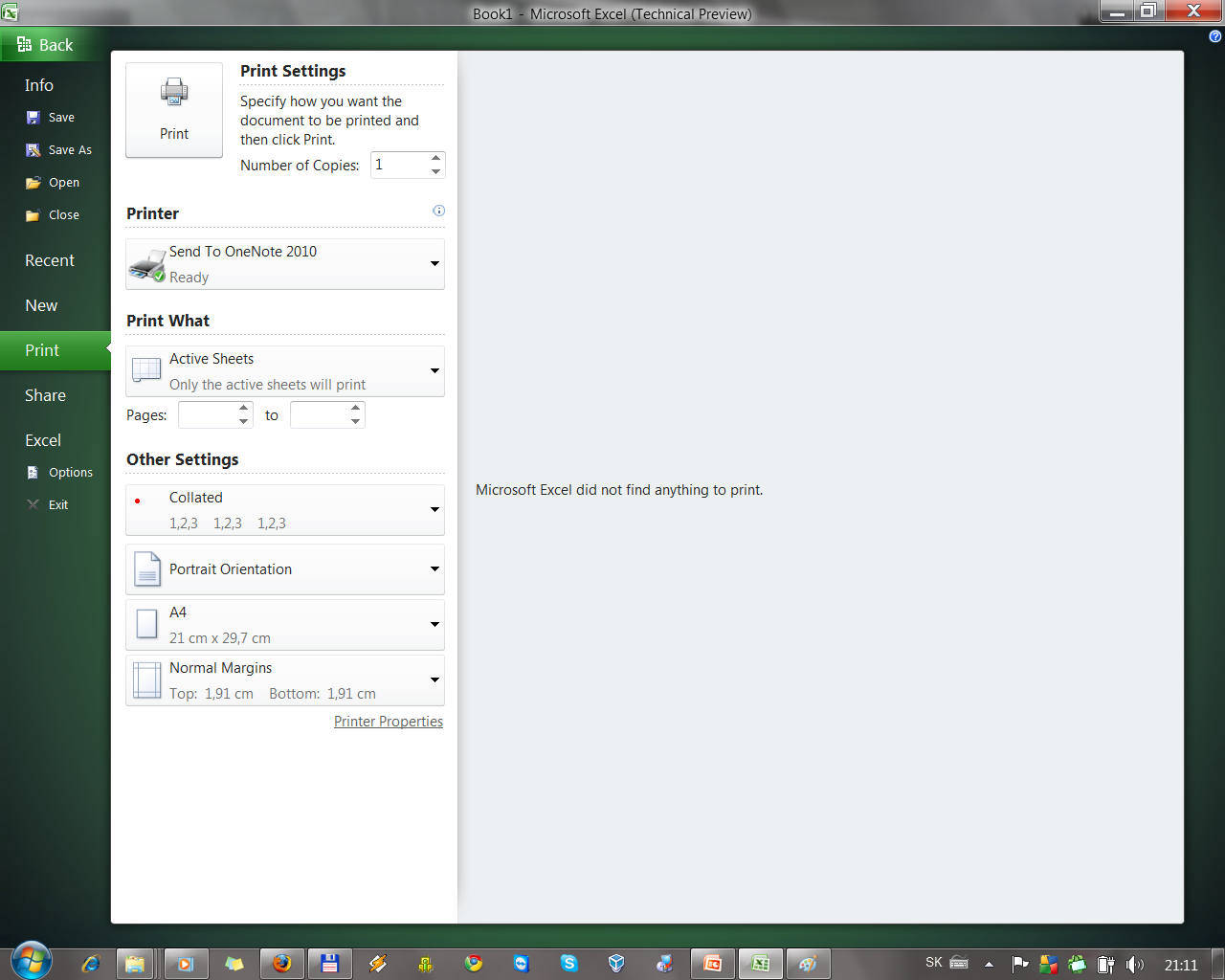This screenshot has width=1225, height=980.
Task: Increase the Number of Copies value
Action: point(436,158)
